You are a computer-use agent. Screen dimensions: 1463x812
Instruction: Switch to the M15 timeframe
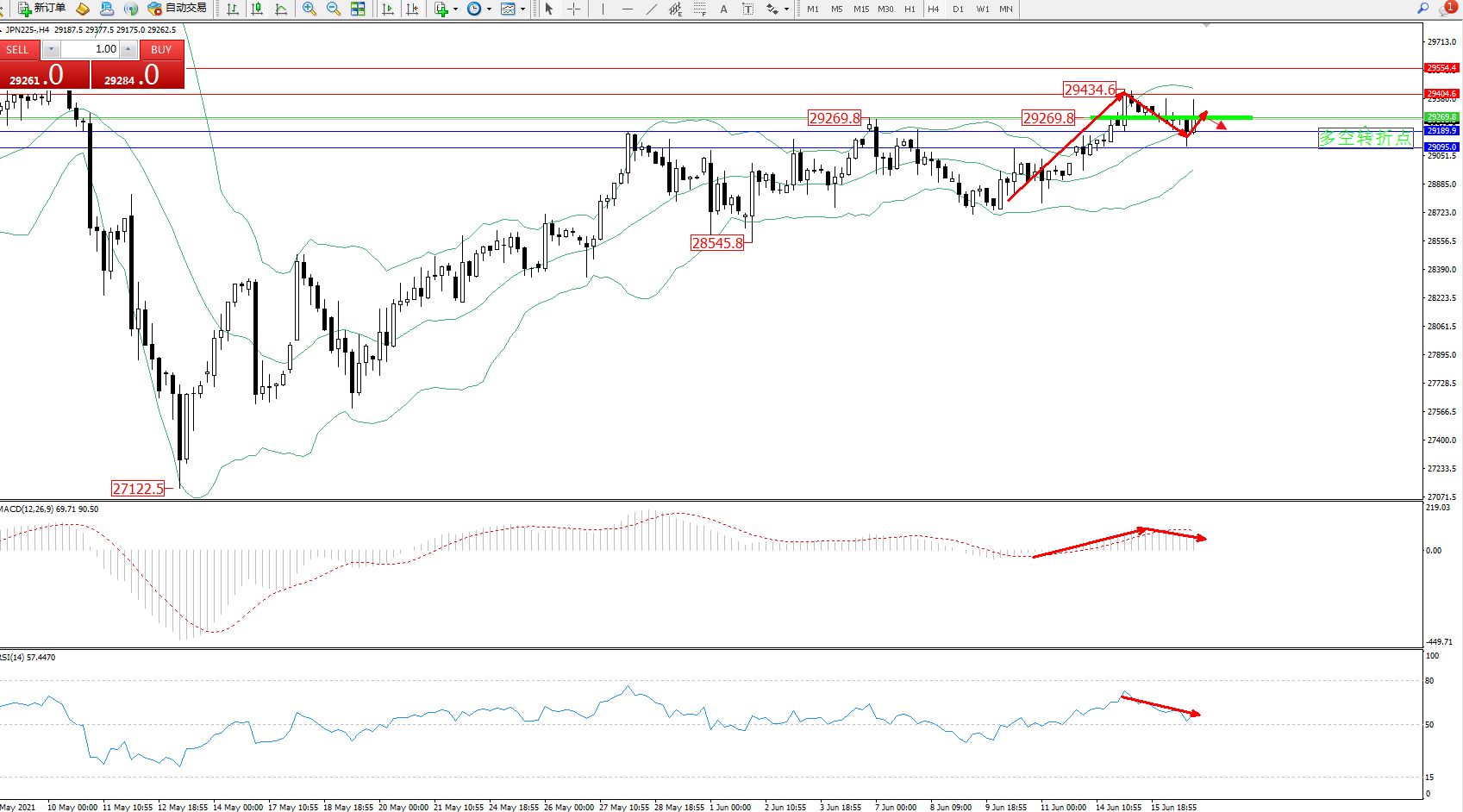coord(860,9)
